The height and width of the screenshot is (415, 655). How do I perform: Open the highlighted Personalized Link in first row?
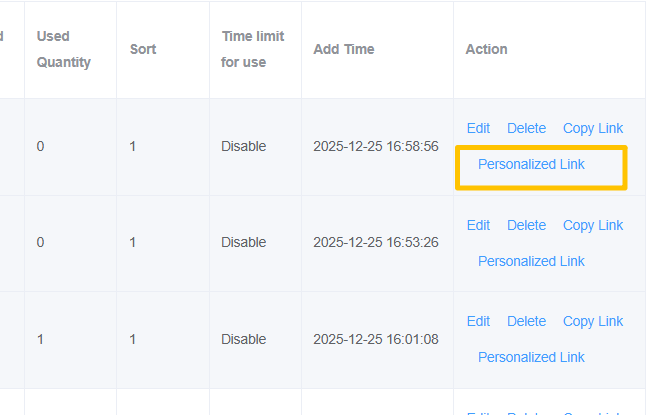point(531,164)
